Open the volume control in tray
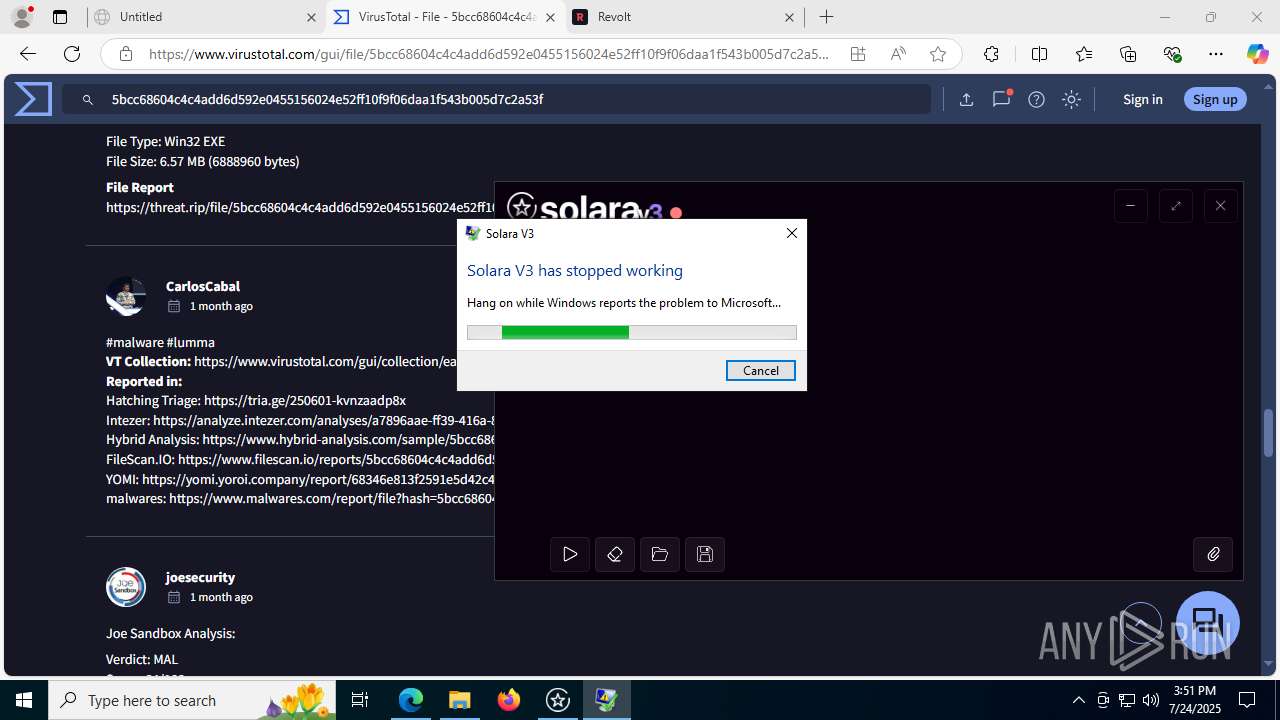The image size is (1280, 720). tap(1151, 700)
